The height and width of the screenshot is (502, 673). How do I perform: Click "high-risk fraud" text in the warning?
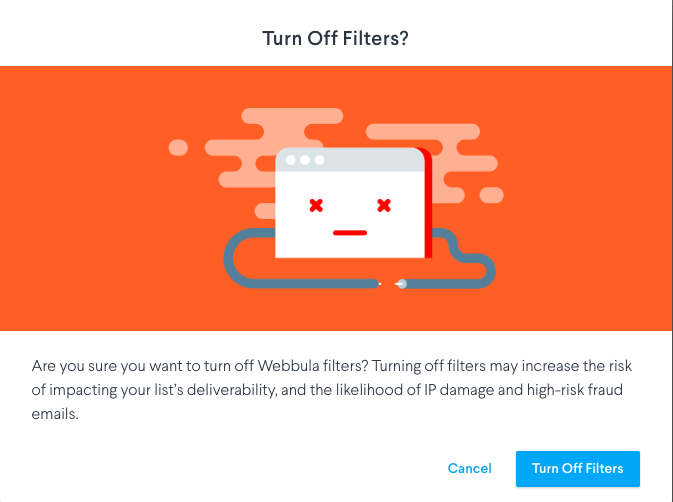pyautogui.click(x=575, y=390)
